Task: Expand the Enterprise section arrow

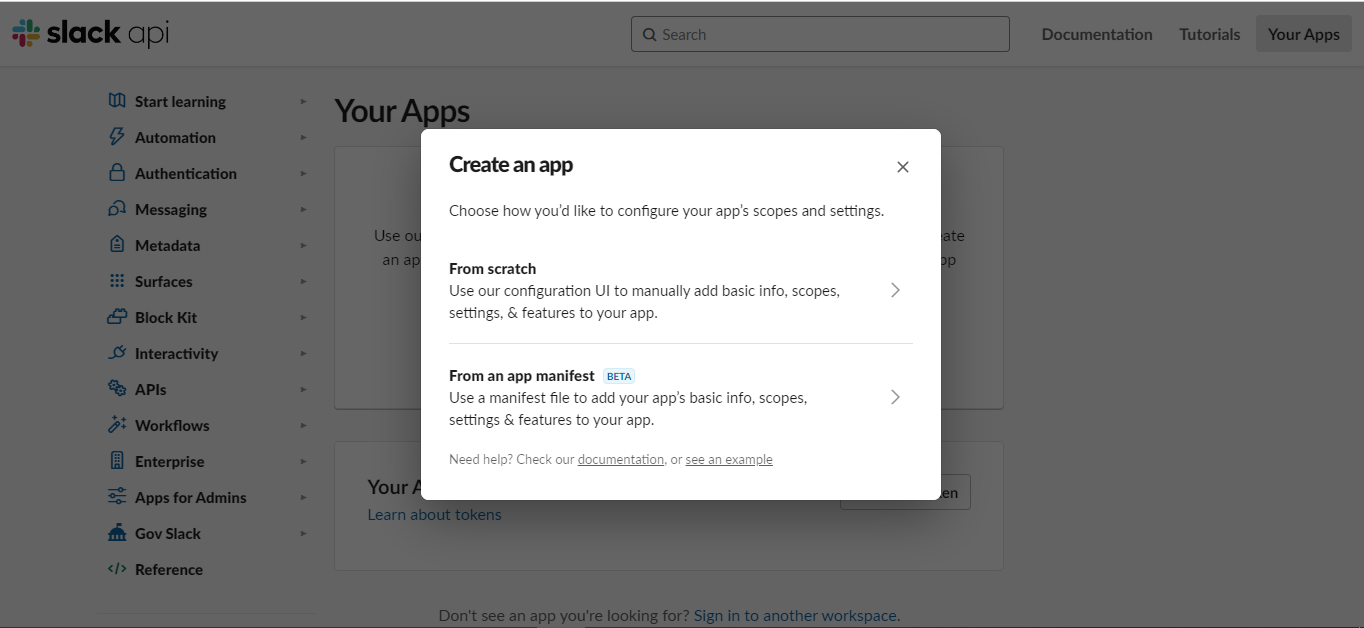Action: tap(303, 461)
